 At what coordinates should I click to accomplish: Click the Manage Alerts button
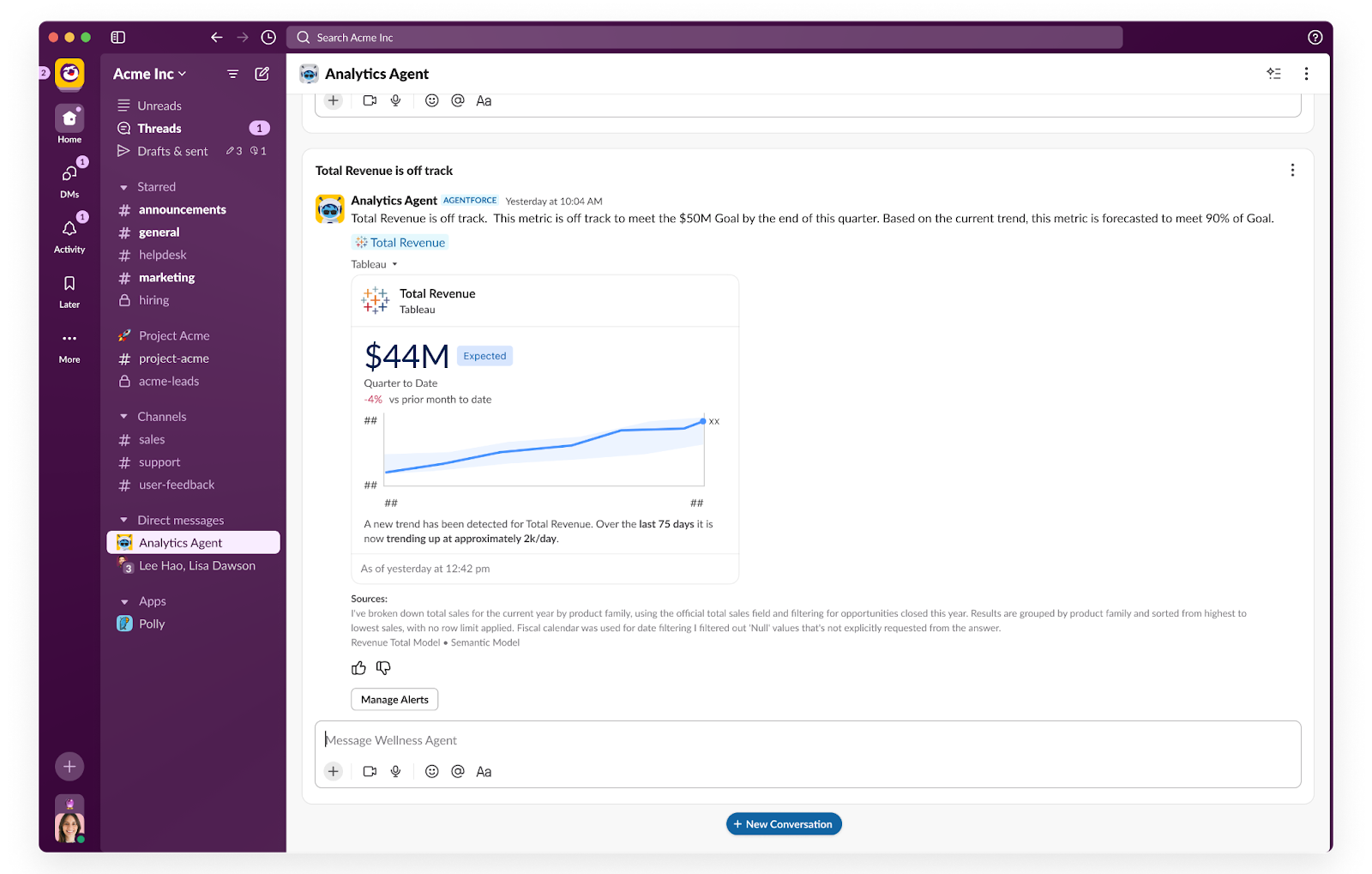tap(394, 700)
